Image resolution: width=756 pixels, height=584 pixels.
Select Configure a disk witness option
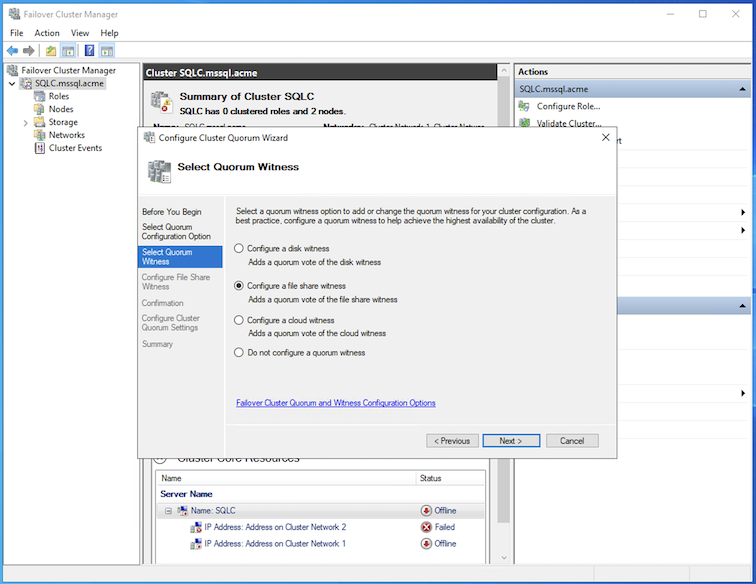pyautogui.click(x=239, y=248)
